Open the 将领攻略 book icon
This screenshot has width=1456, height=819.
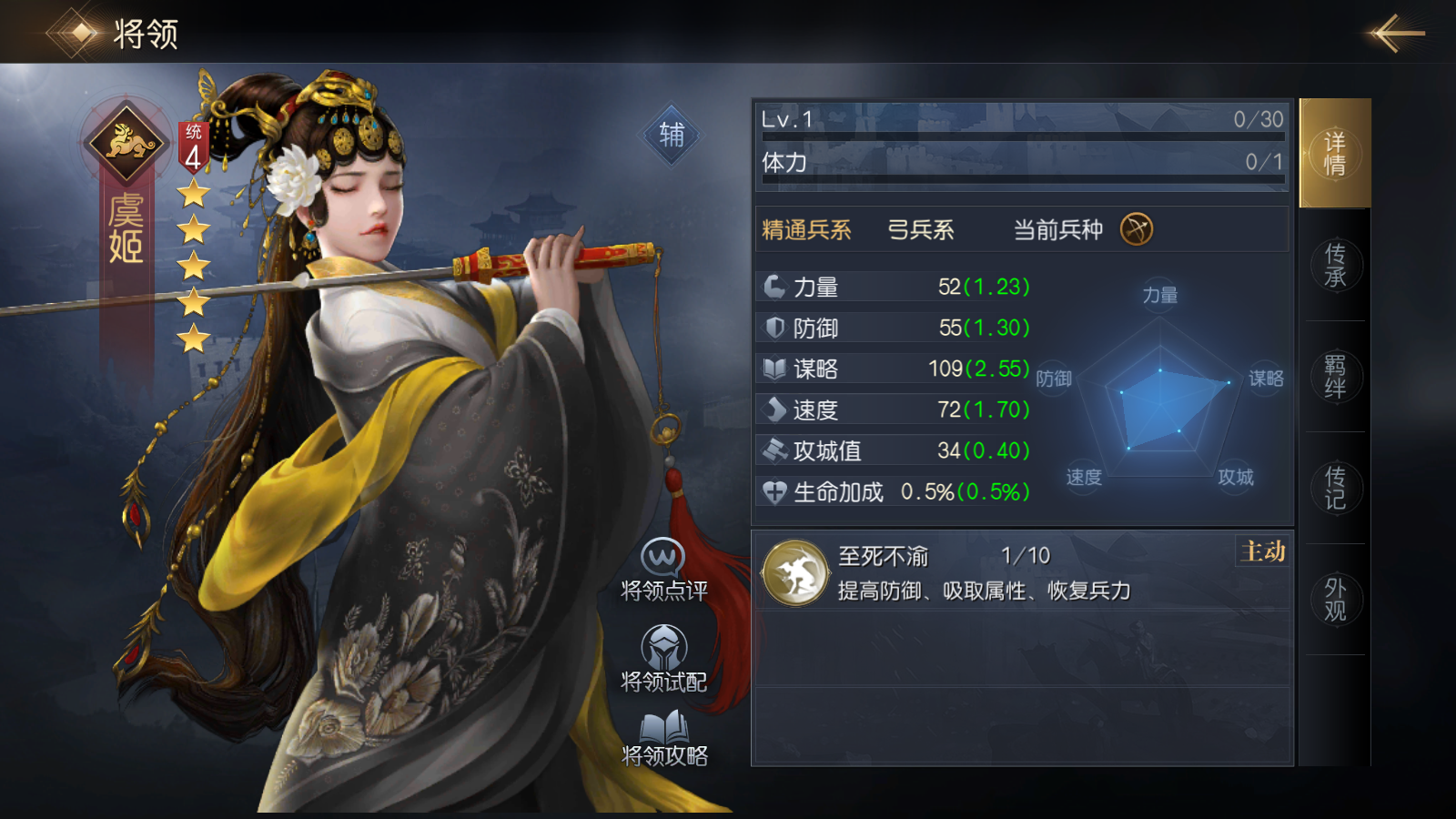tap(663, 728)
